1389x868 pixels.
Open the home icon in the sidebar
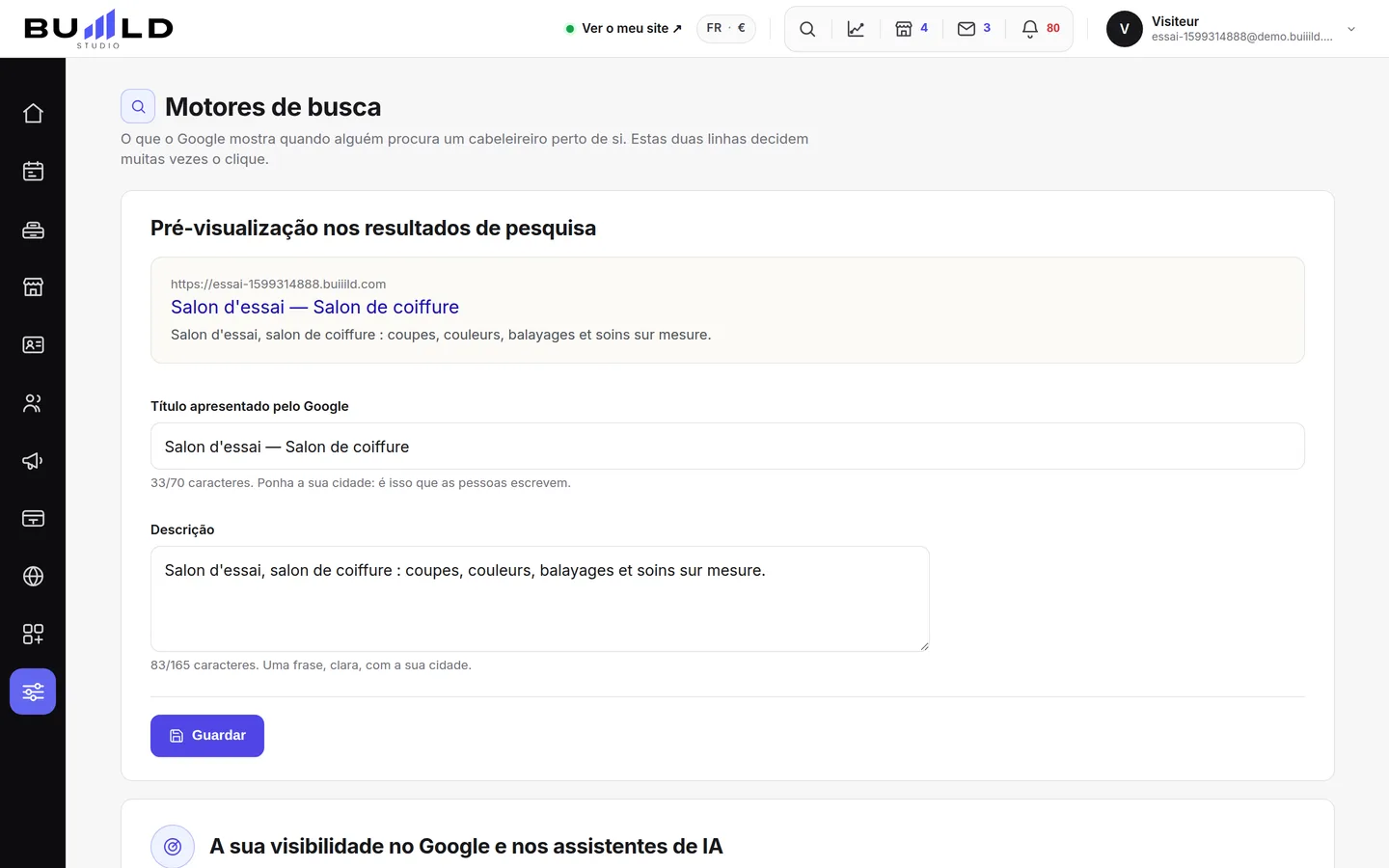click(x=33, y=114)
